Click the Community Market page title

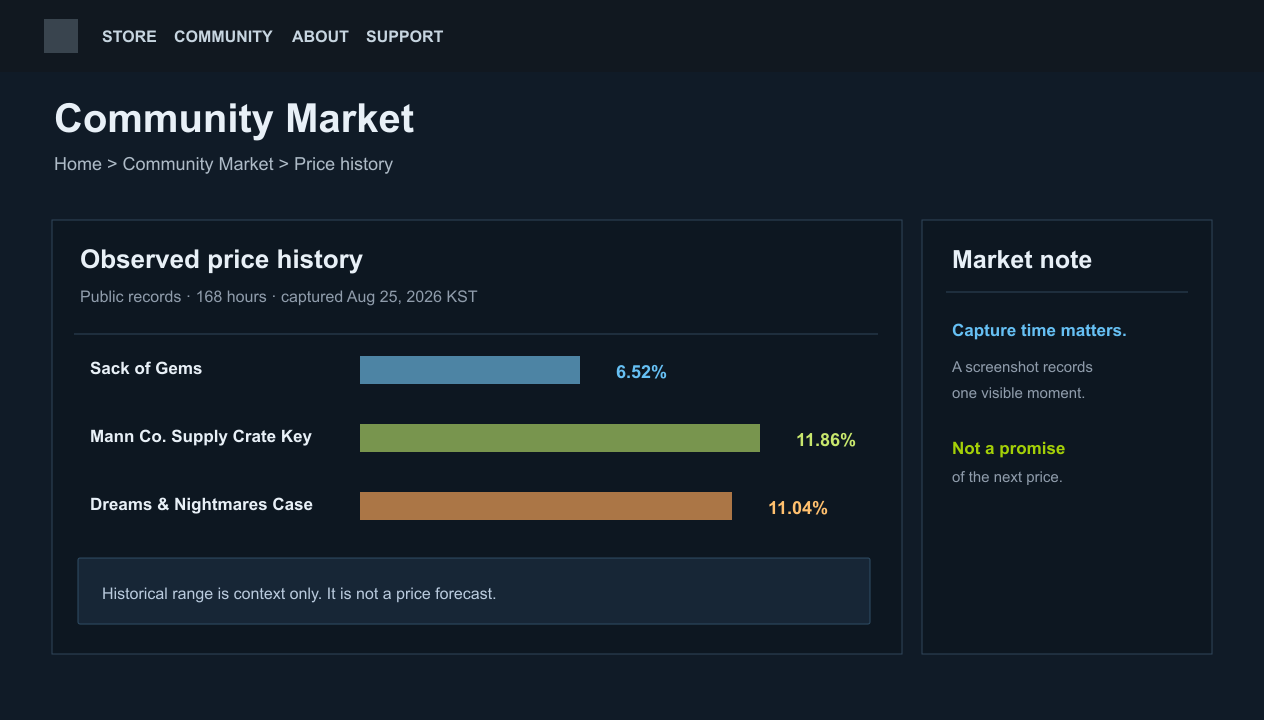click(x=234, y=119)
